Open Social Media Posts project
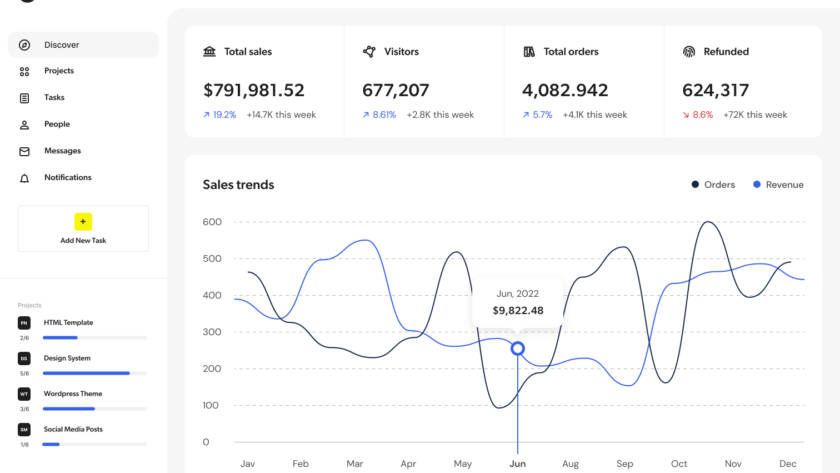Screen dimensions: 840x473 point(73,429)
